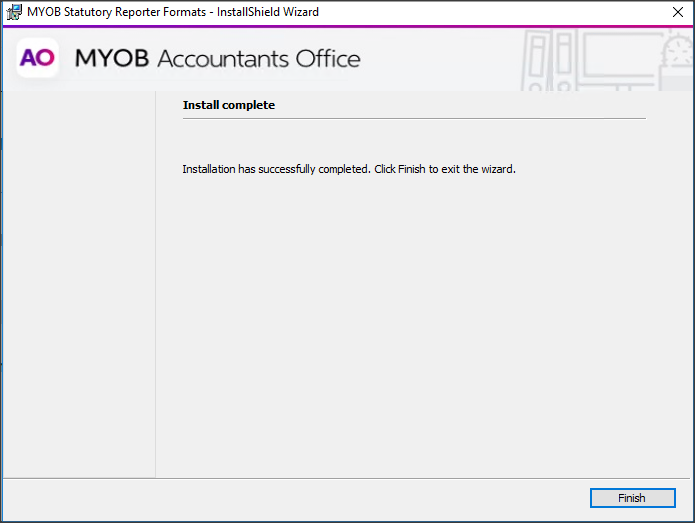Click the Finish button

pyautogui.click(x=632, y=498)
